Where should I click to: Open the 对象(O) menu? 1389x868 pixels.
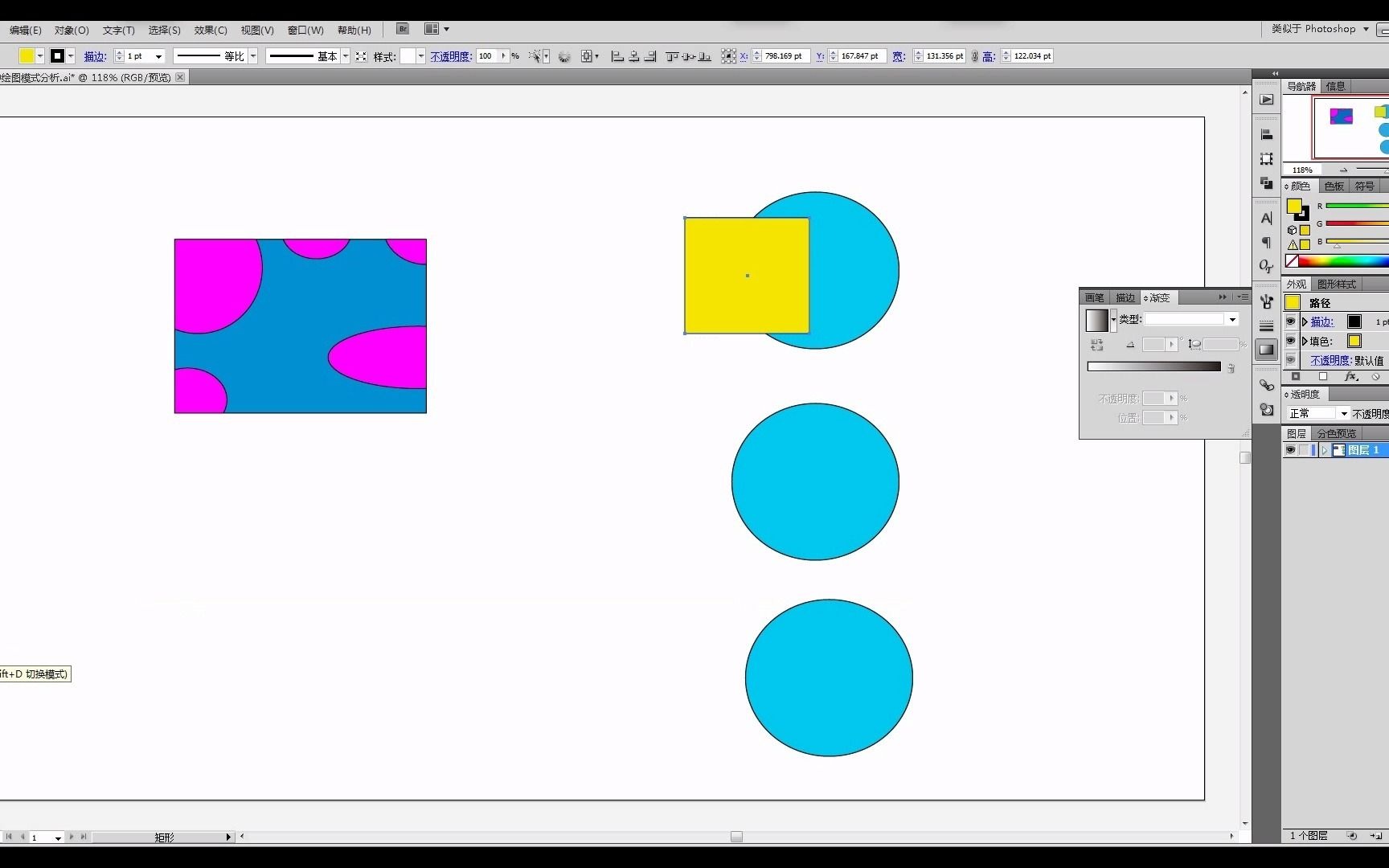coord(72,30)
